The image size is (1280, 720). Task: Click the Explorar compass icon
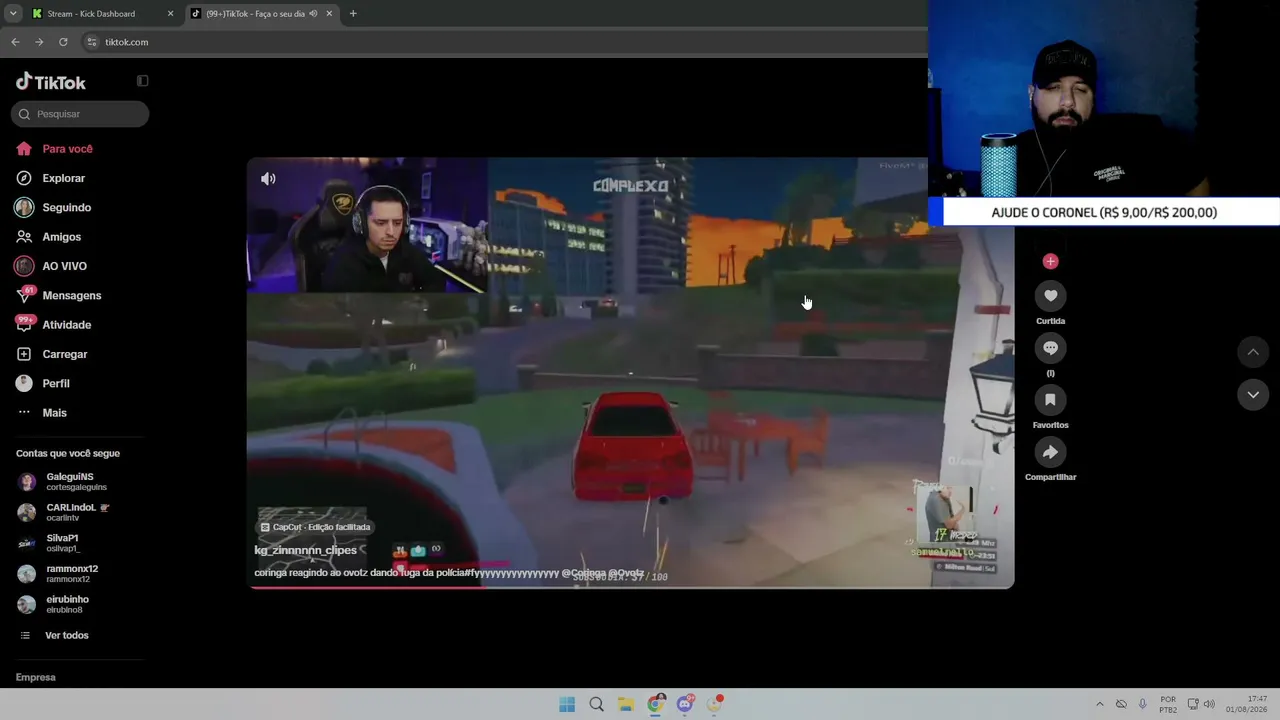[x=24, y=178]
